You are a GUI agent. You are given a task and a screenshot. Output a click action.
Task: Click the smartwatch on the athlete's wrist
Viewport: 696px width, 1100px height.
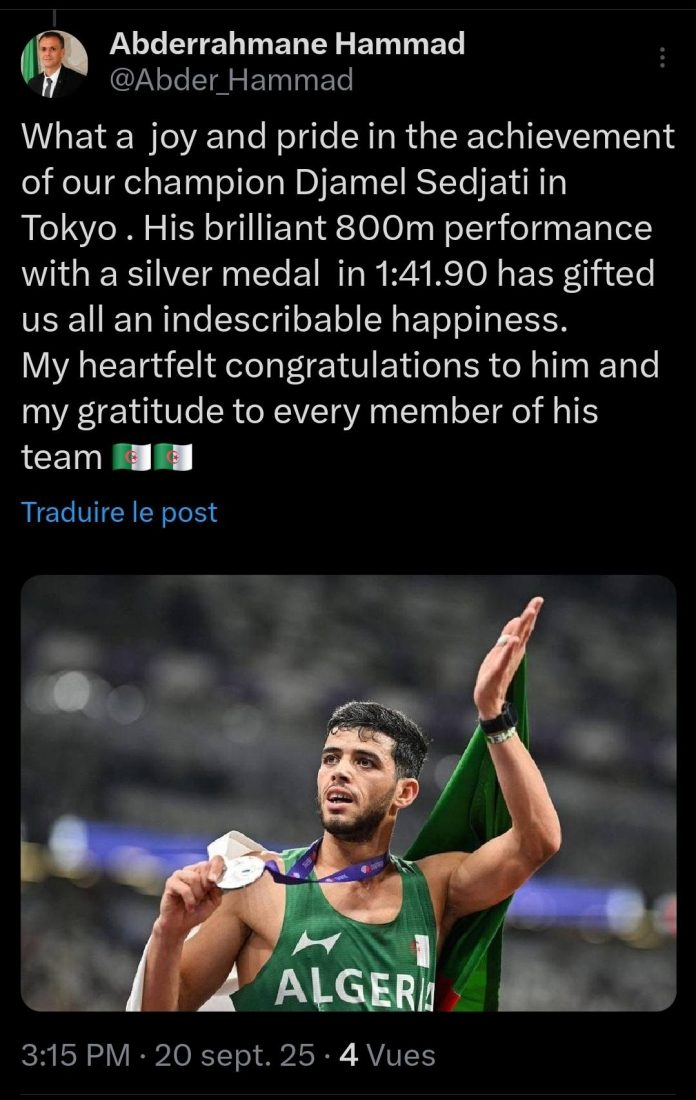497,721
